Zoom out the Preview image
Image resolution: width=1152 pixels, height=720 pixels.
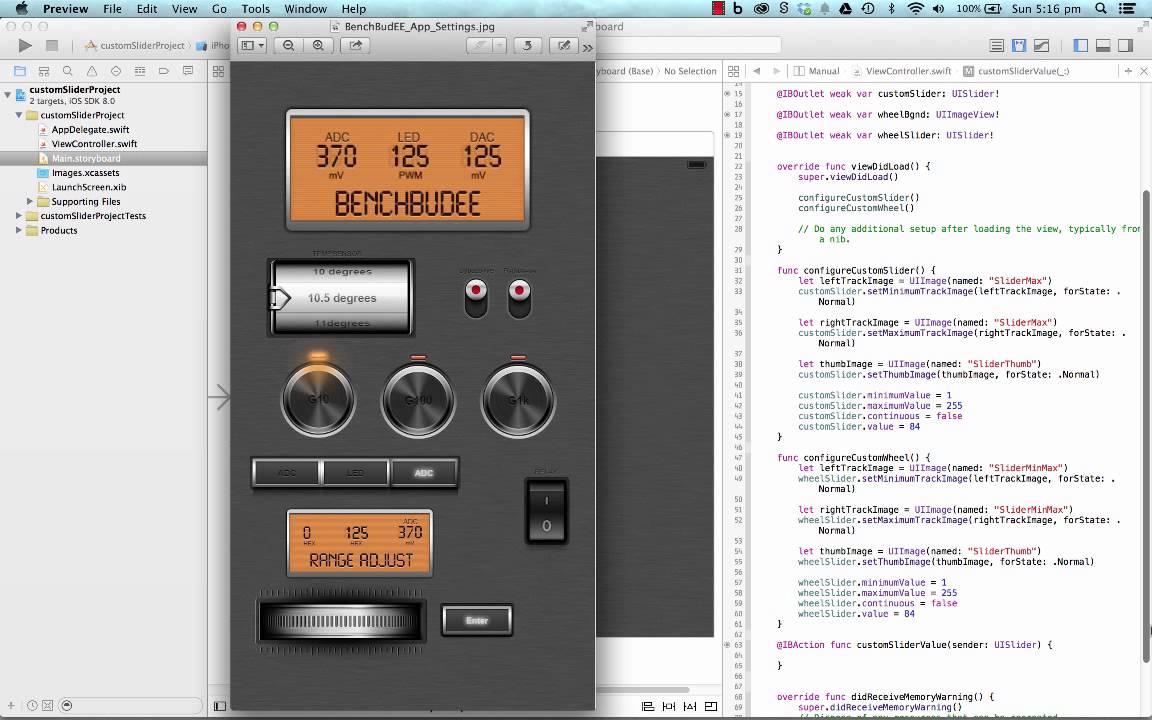tap(289, 46)
